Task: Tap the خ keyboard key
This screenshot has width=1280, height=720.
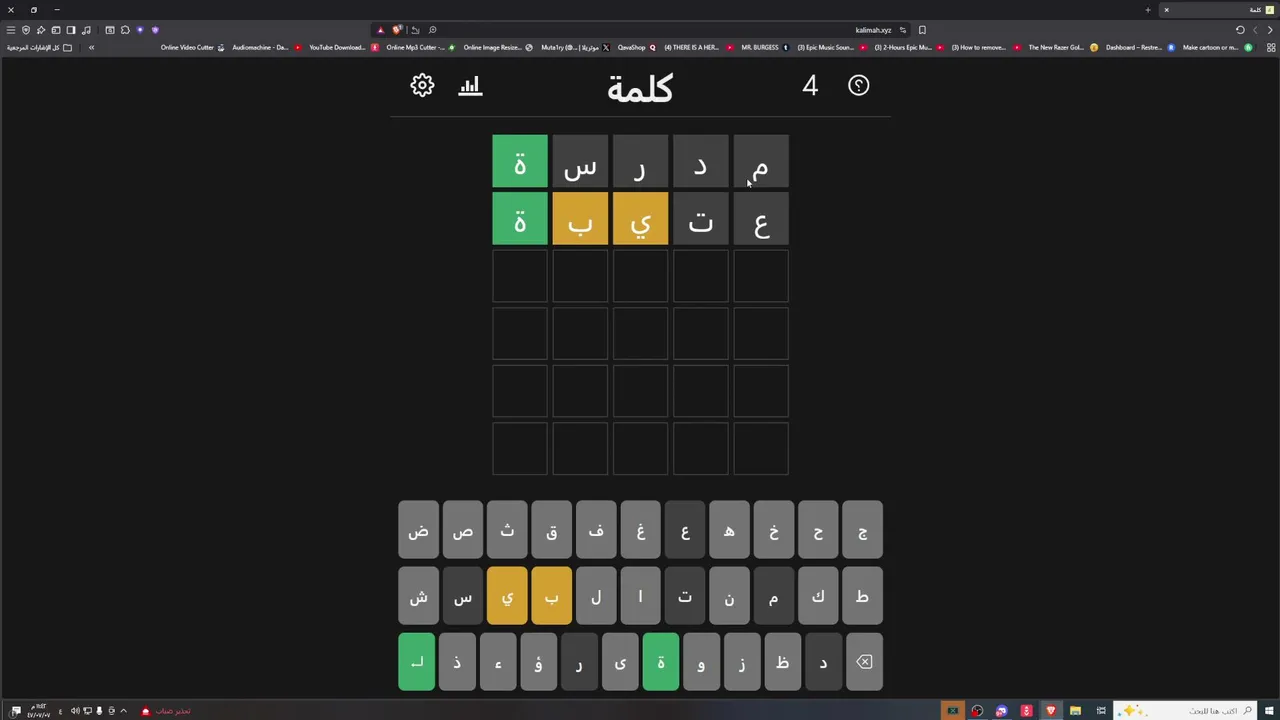Action: [774, 531]
